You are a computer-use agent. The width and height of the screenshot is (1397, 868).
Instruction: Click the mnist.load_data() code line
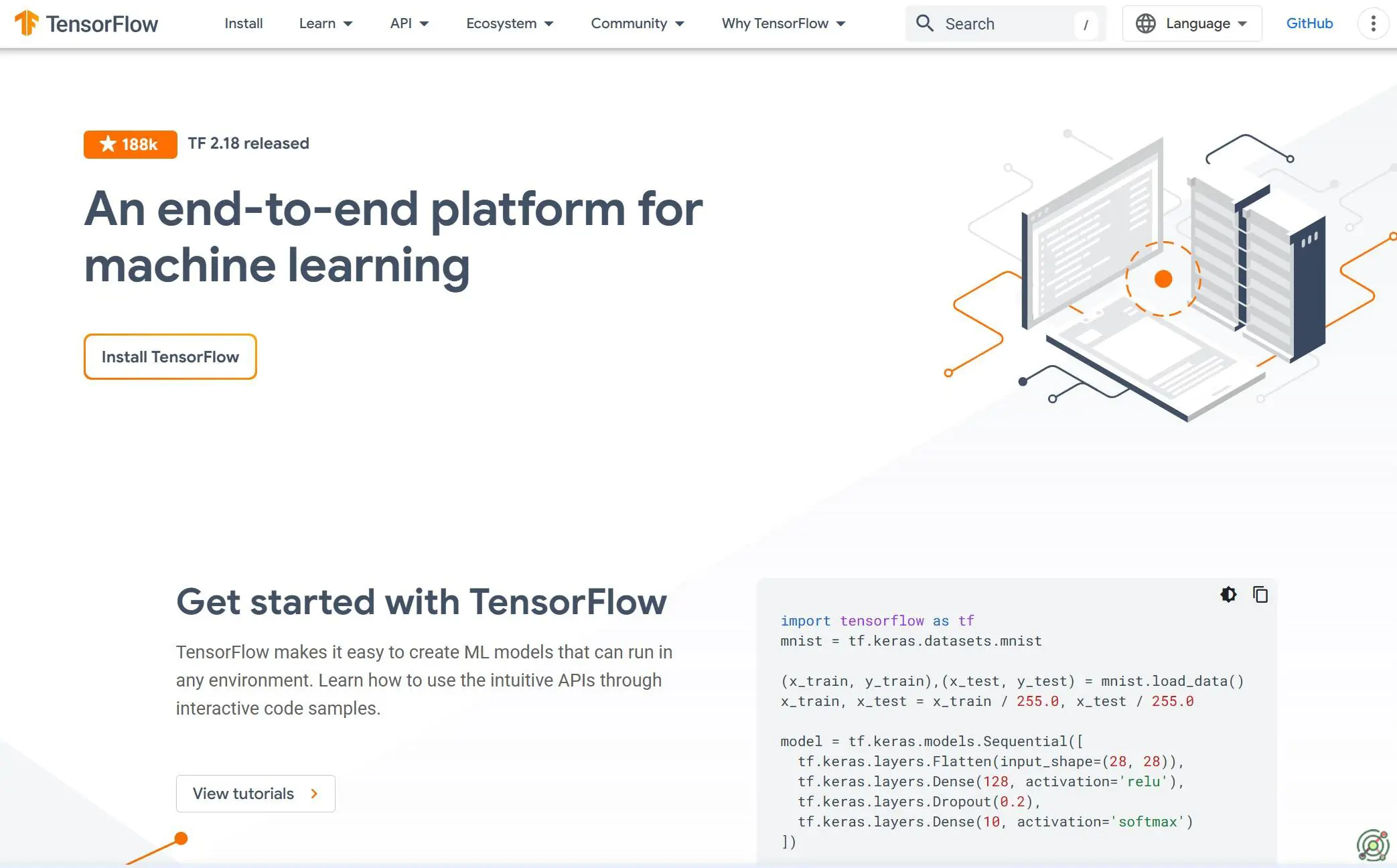coord(1012,681)
